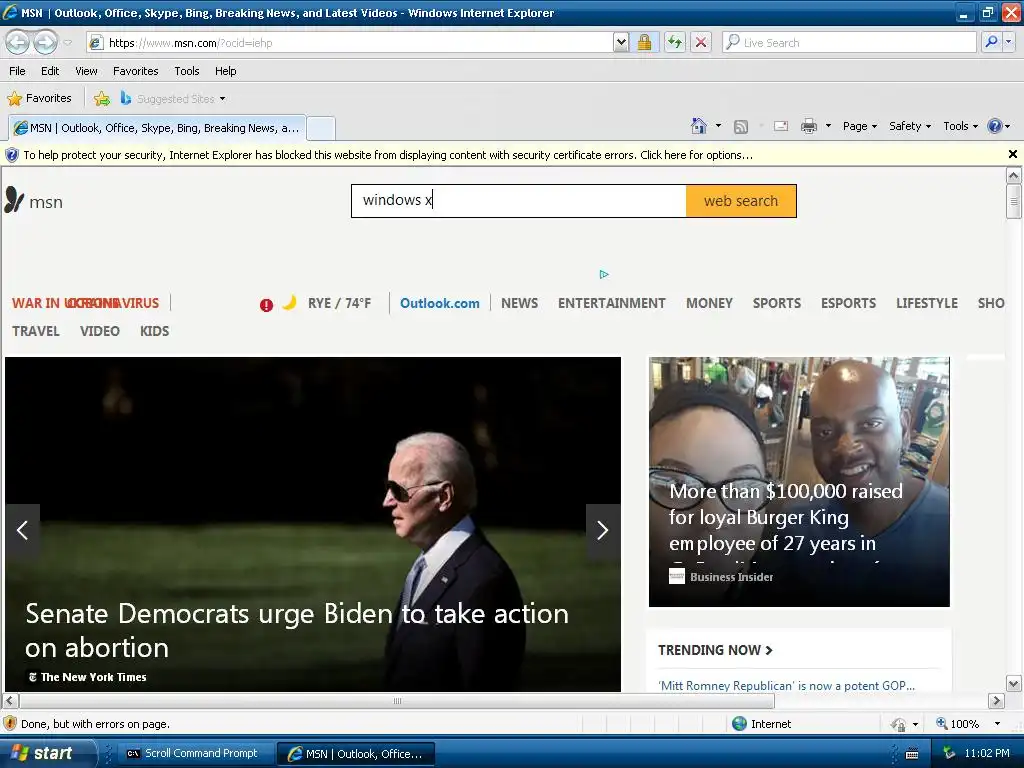
Task: Click the Favorites star button
Action: [x=39, y=99]
